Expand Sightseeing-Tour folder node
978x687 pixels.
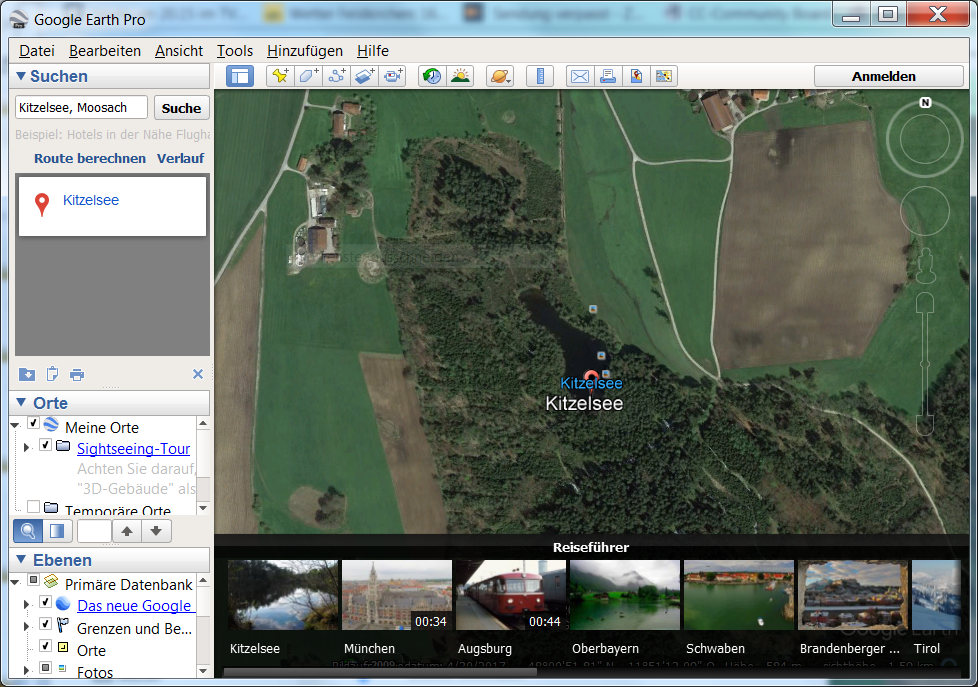pos(26,447)
